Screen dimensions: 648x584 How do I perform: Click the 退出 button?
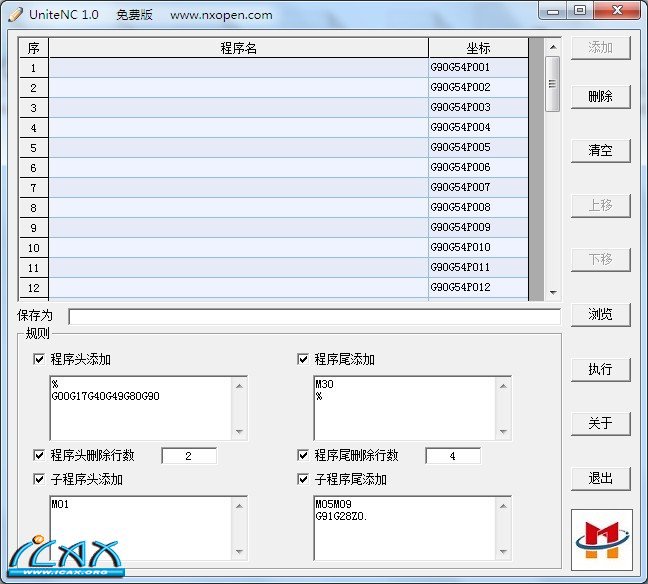[600, 479]
